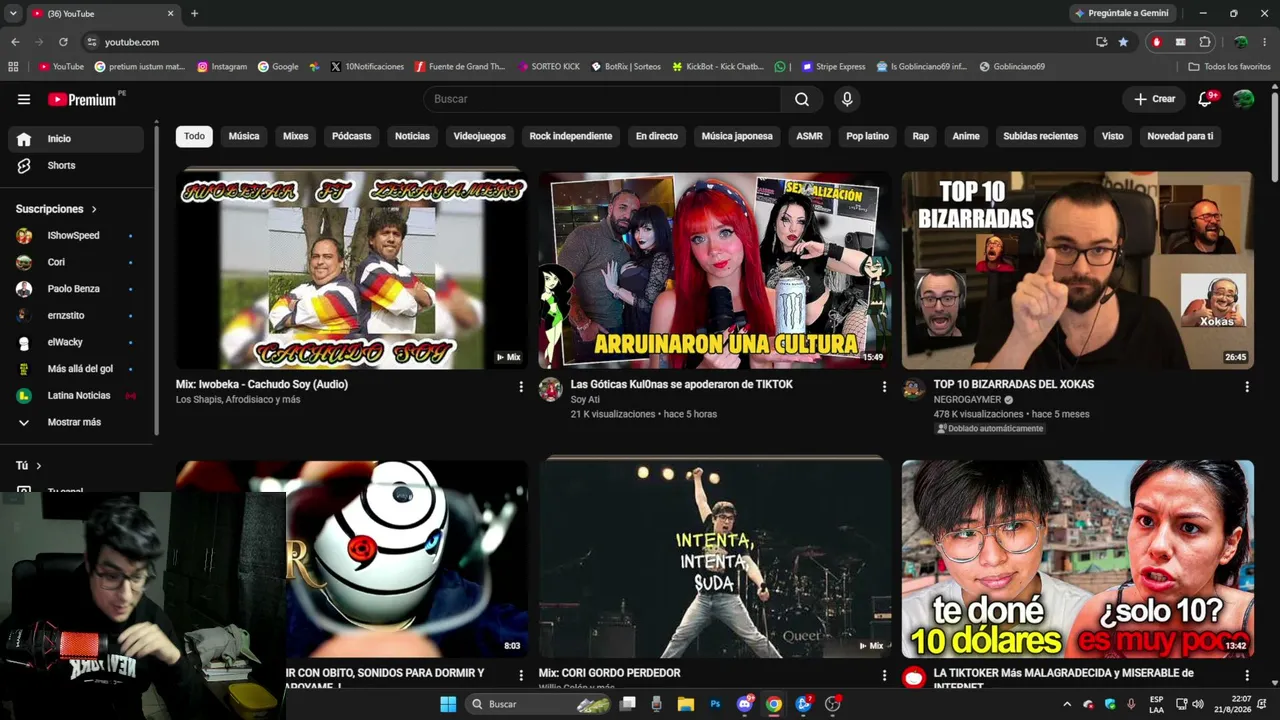Select the Novedad para ti chip
The height and width of the screenshot is (720, 1280).
point(1180,136)
